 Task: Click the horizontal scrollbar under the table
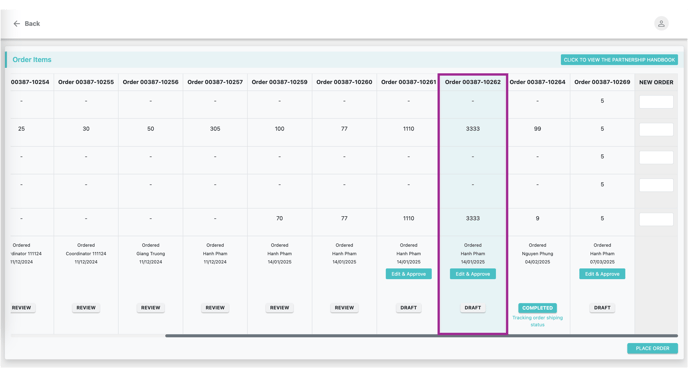[x=421, y=336]
